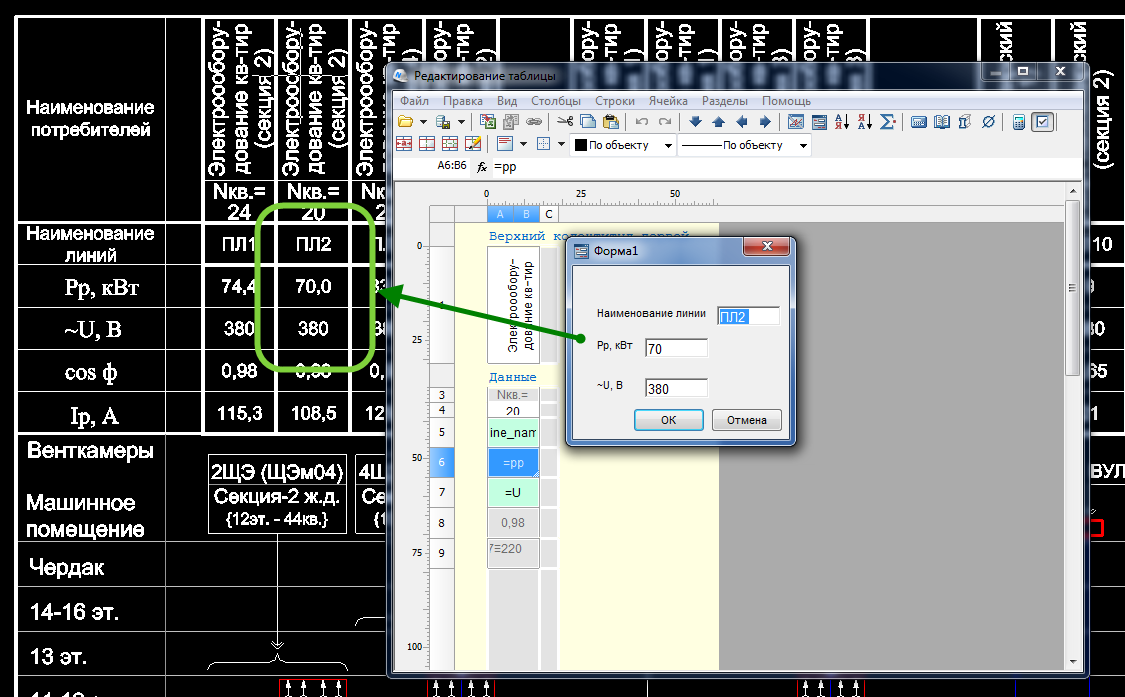
Task: Select column header A
Action: click(500, 214)
